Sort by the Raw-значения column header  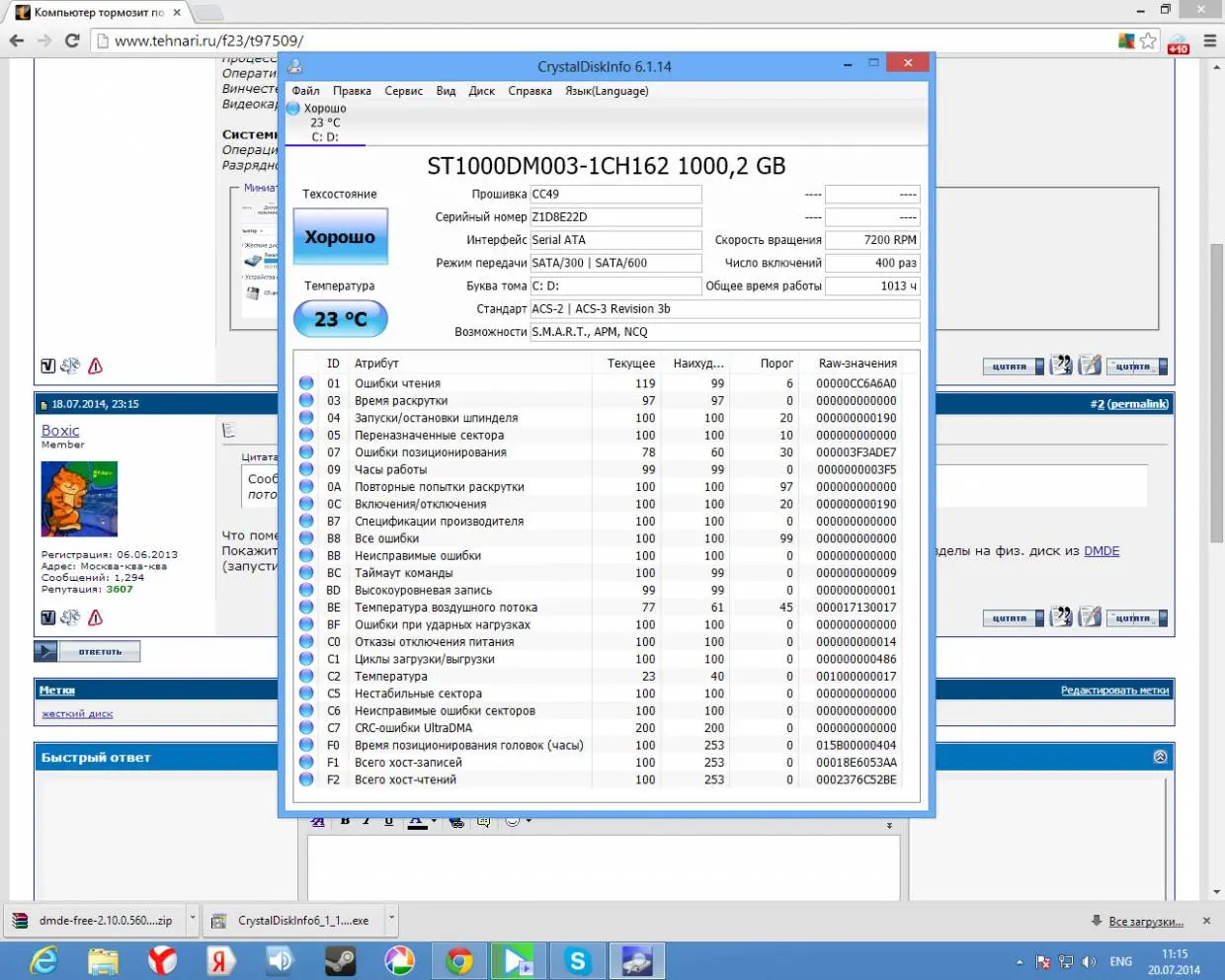857,364
